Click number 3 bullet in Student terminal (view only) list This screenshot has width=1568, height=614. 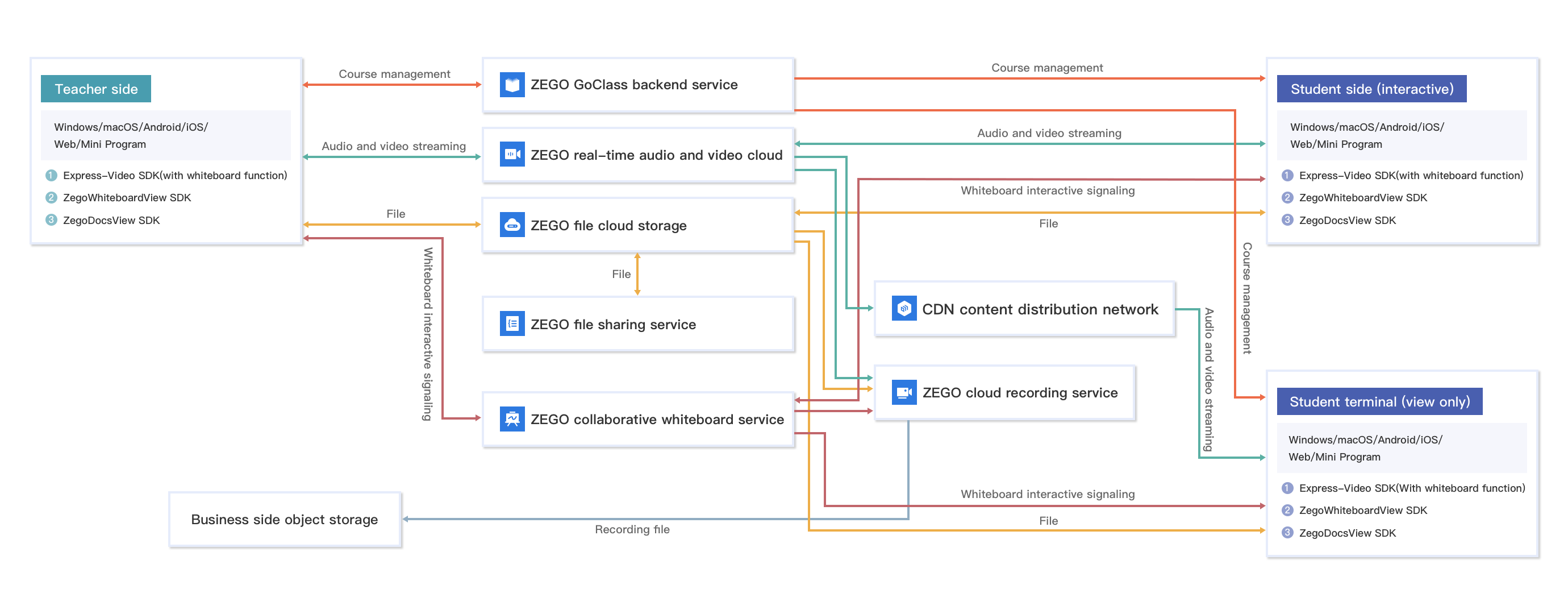[x=1287, y=532]
